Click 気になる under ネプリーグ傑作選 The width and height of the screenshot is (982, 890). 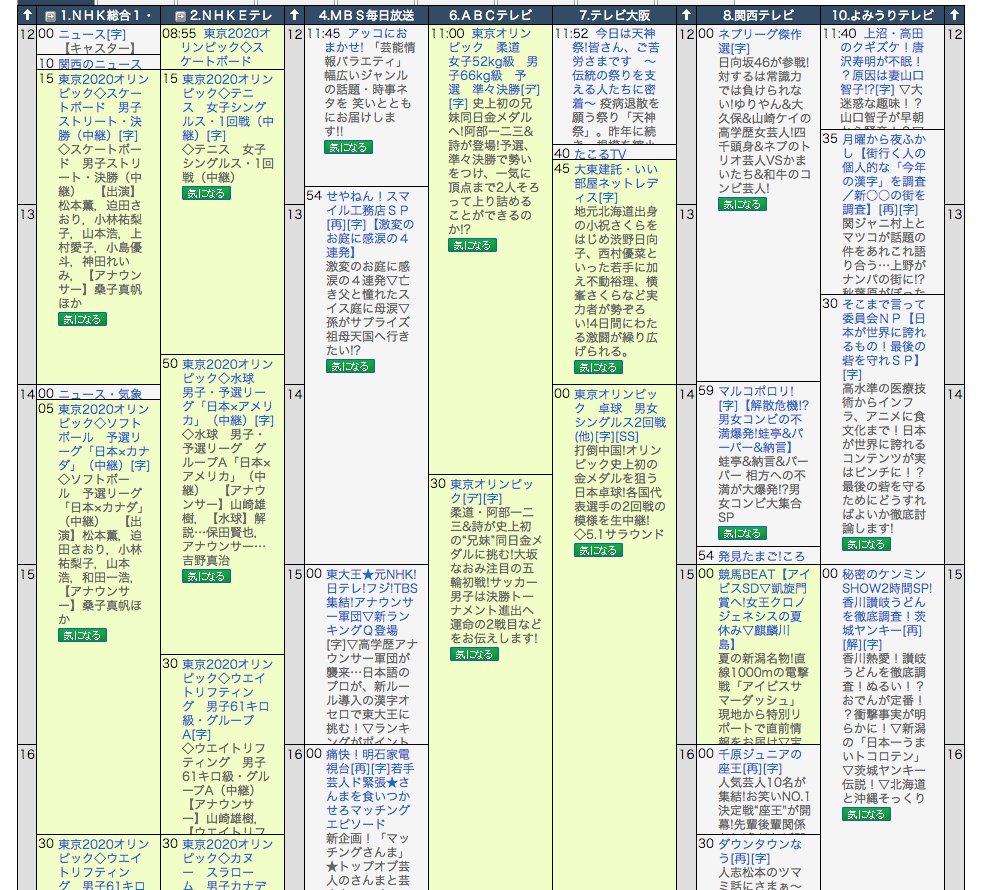click(742, 204)
